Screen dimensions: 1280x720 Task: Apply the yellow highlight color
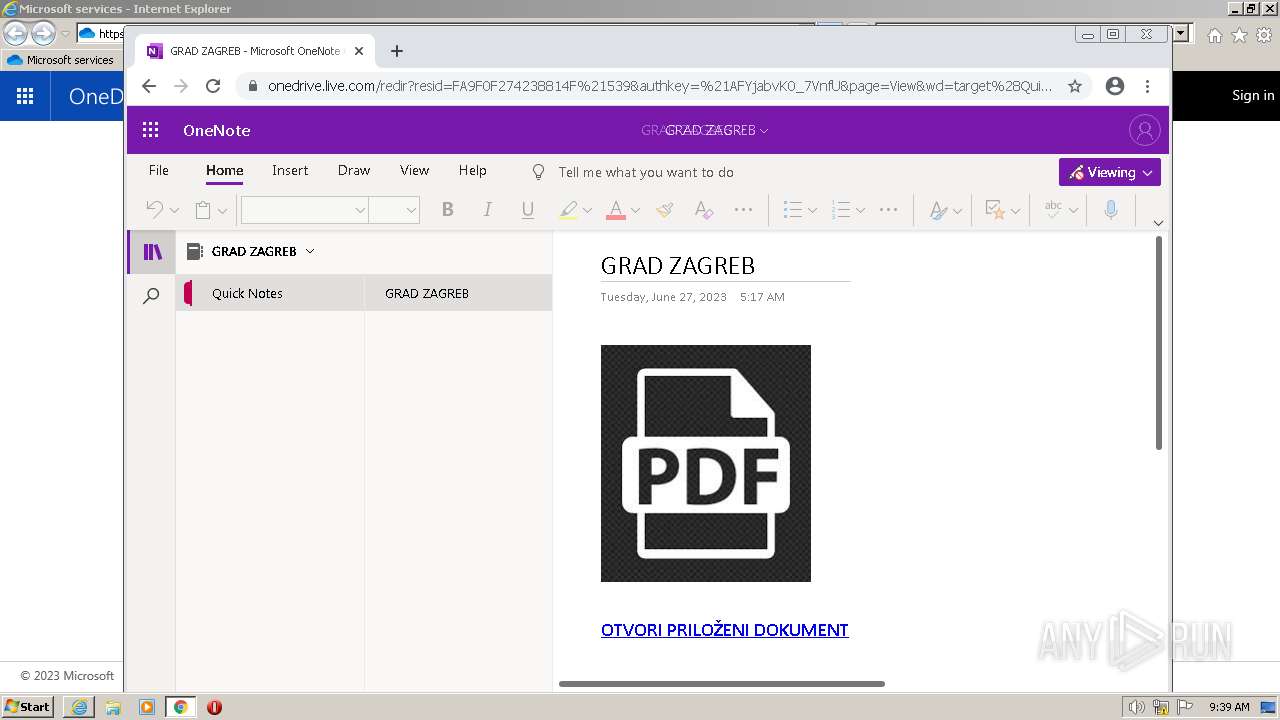[568, 209]
